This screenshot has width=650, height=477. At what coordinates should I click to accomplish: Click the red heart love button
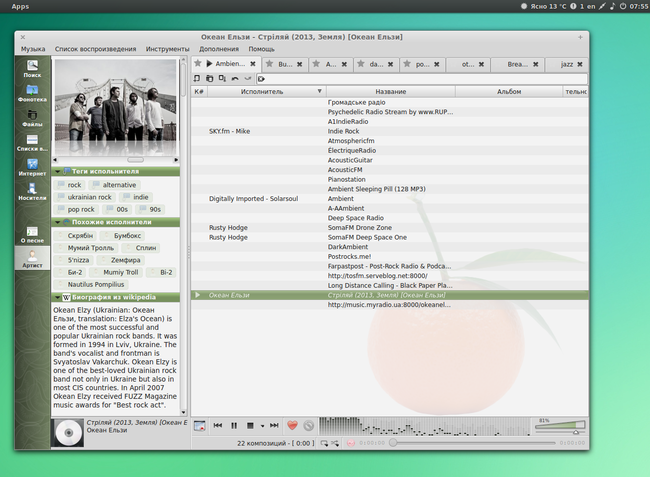click(292, 425)
